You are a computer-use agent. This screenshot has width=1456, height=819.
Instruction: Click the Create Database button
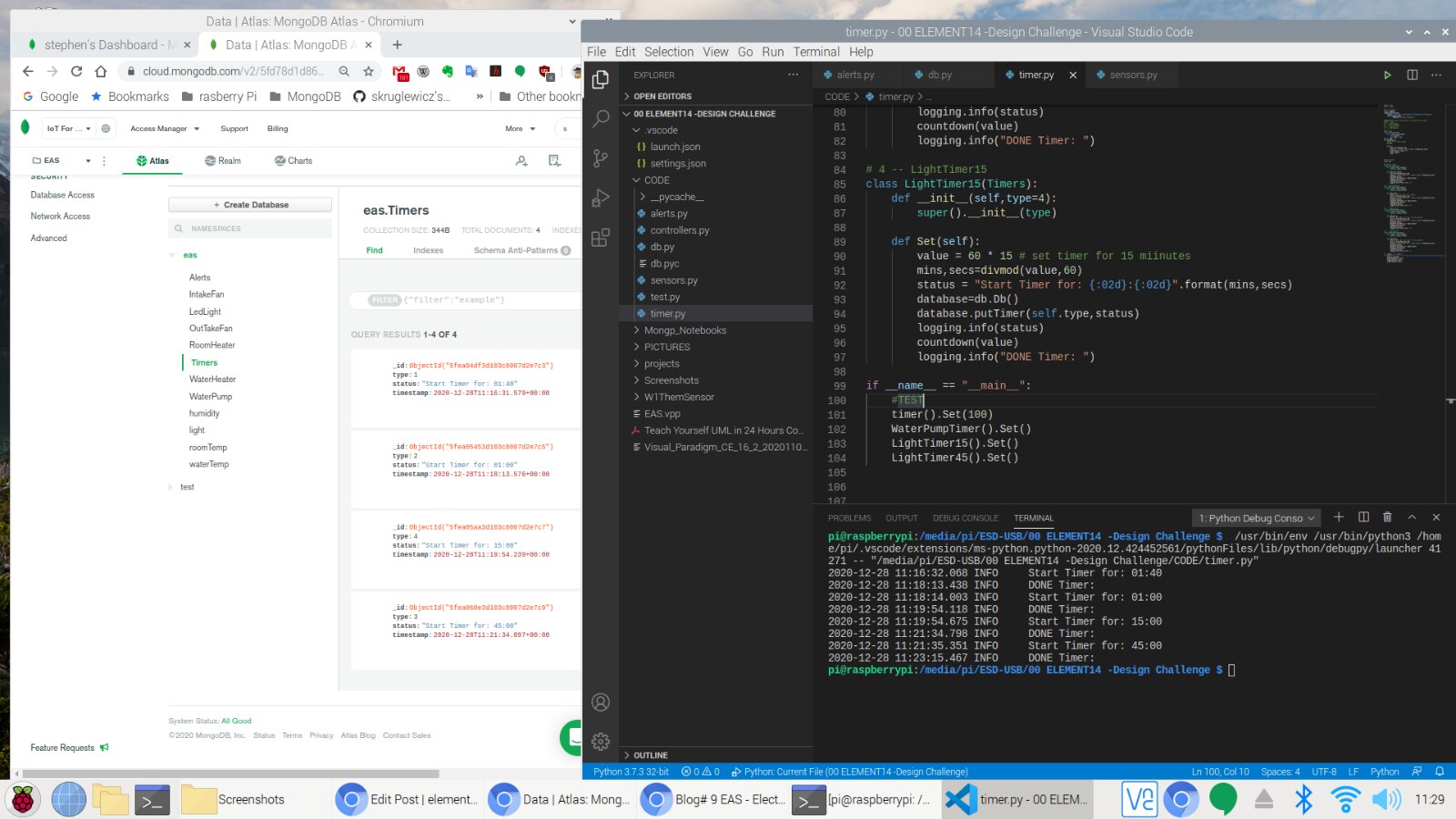[x=250, y=205]
